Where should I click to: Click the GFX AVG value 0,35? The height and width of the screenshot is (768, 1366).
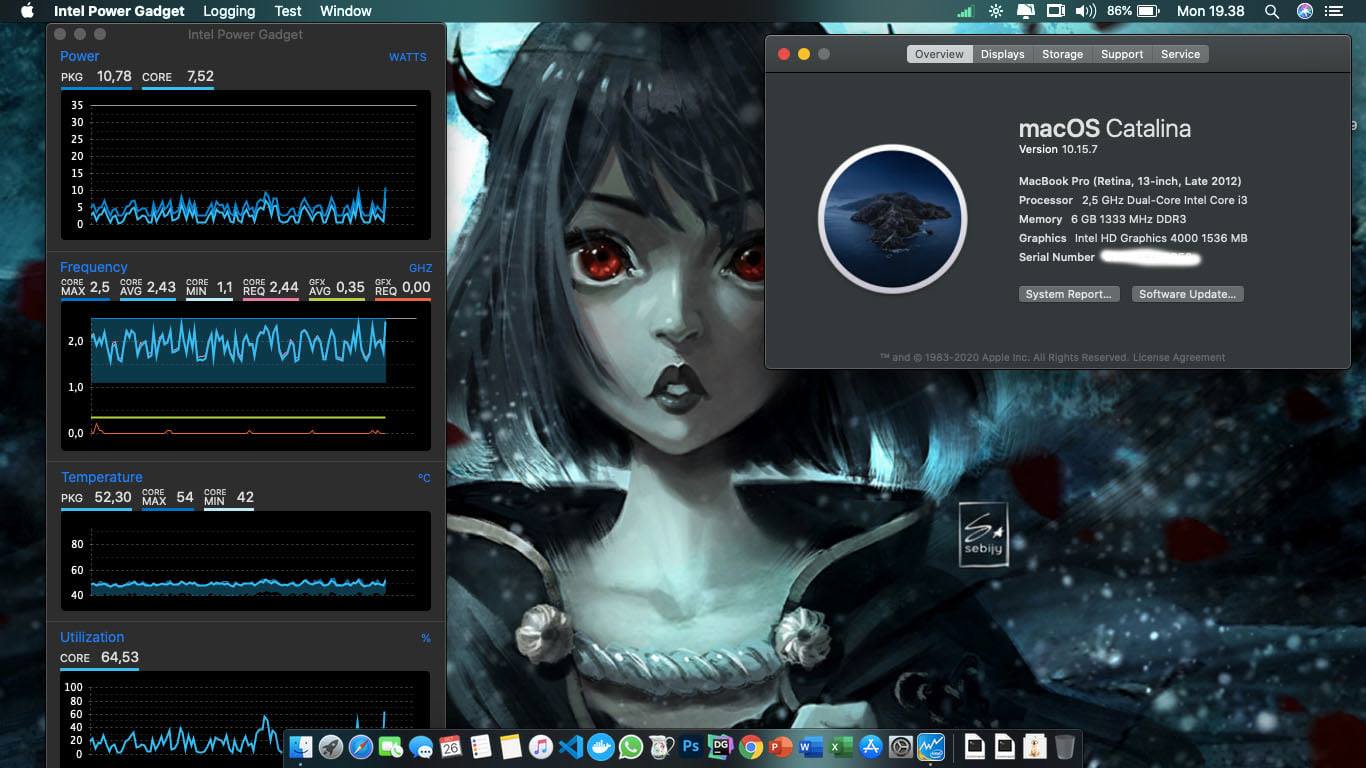(x=350, y=287)
